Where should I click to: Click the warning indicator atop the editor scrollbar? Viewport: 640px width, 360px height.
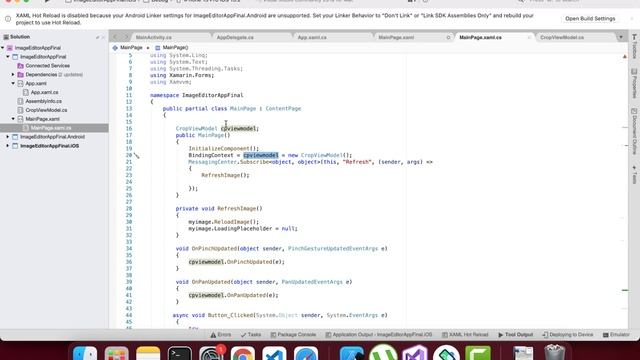click(624, 56)
